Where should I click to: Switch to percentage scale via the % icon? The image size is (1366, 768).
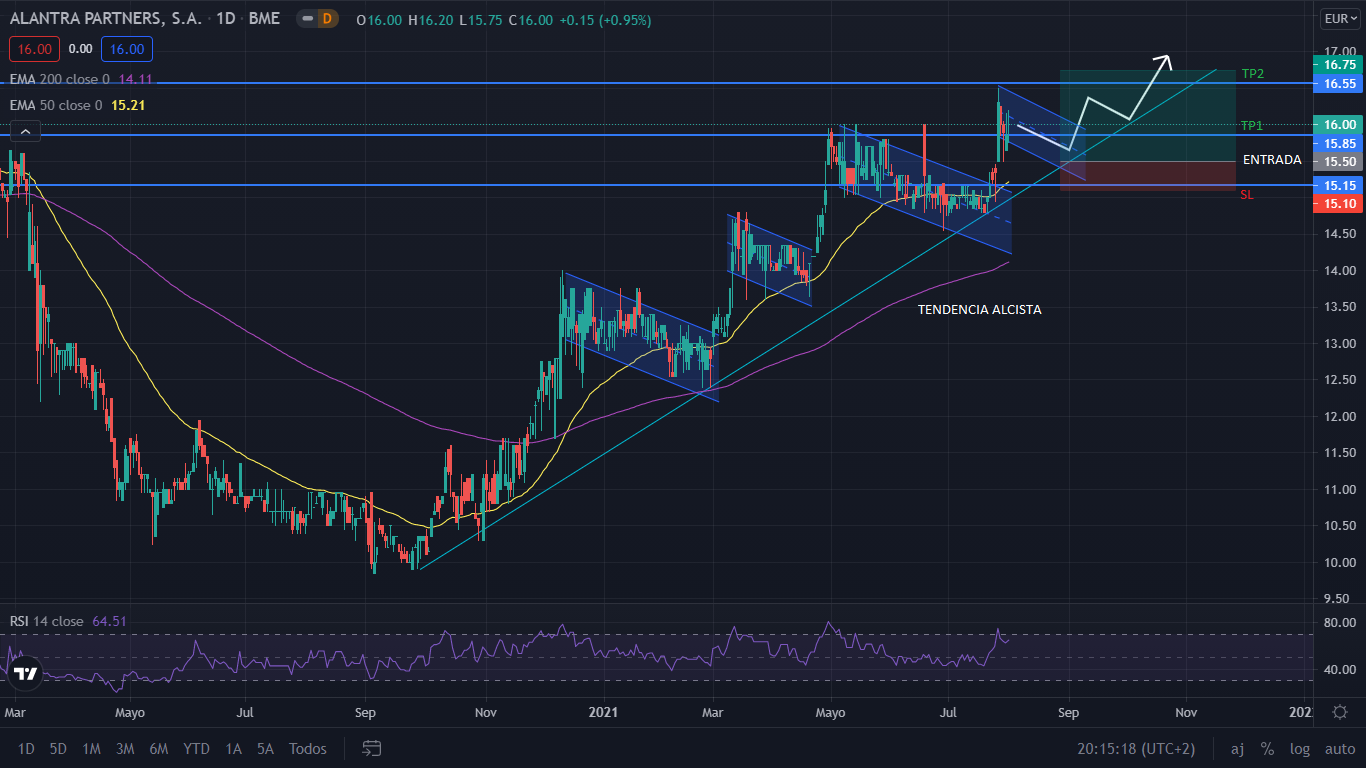1267,748
